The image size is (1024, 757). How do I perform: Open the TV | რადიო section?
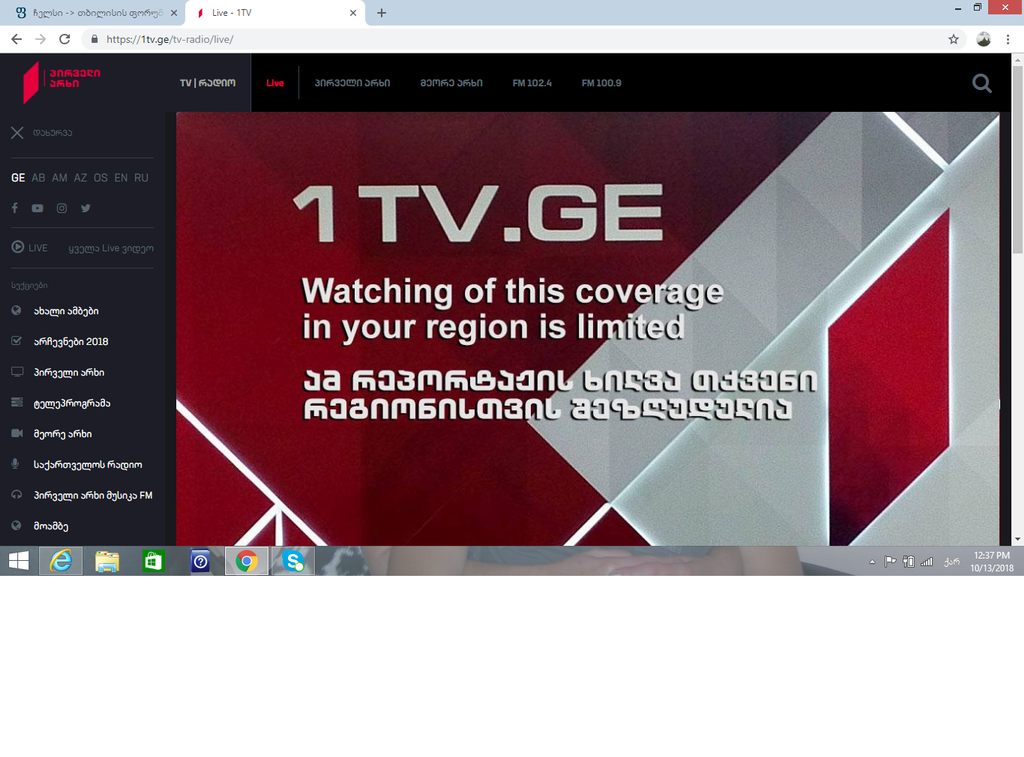(x=208, y=83)
